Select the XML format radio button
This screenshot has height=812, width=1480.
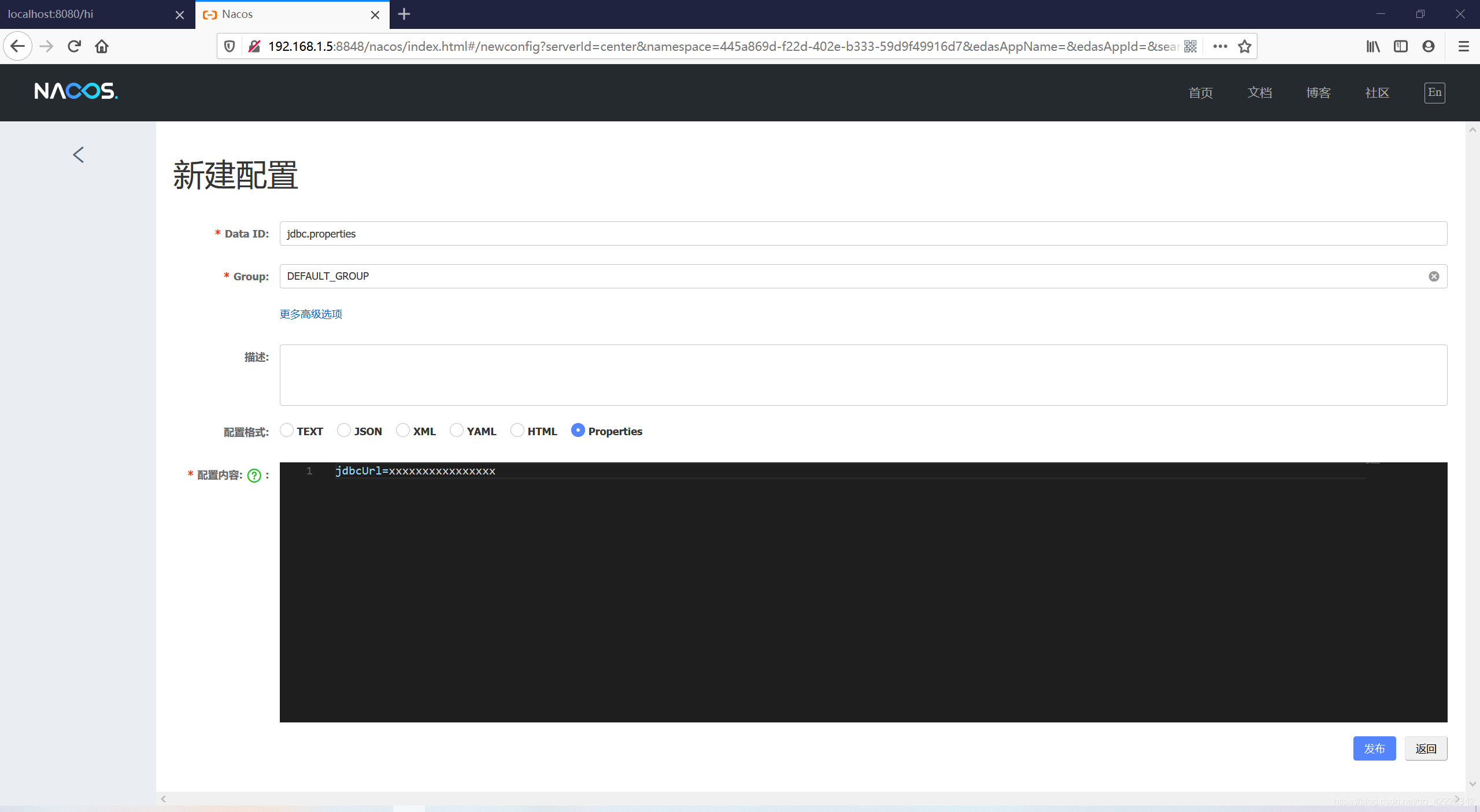click(403, 431)
